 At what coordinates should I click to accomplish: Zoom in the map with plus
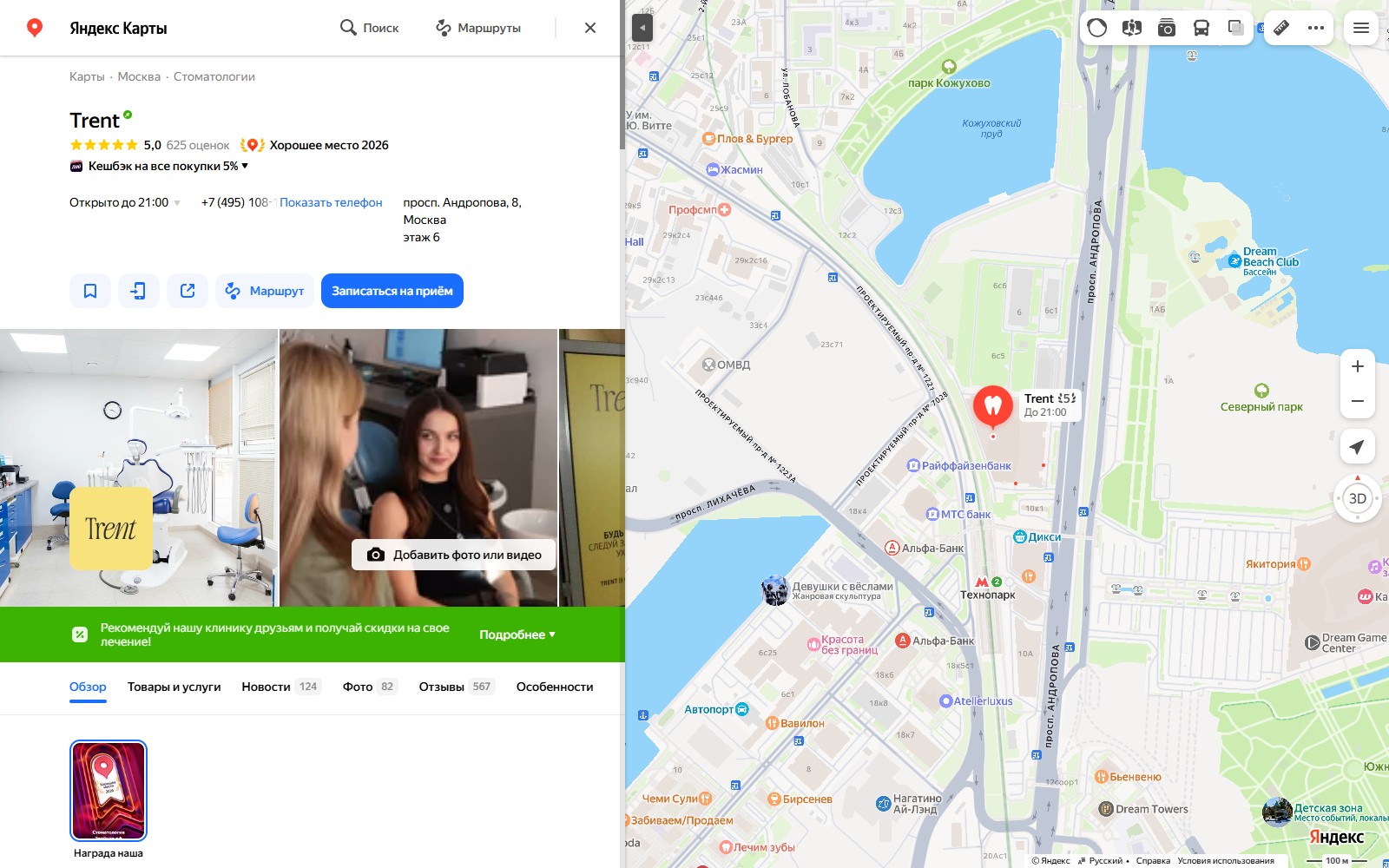[1358, 366]
